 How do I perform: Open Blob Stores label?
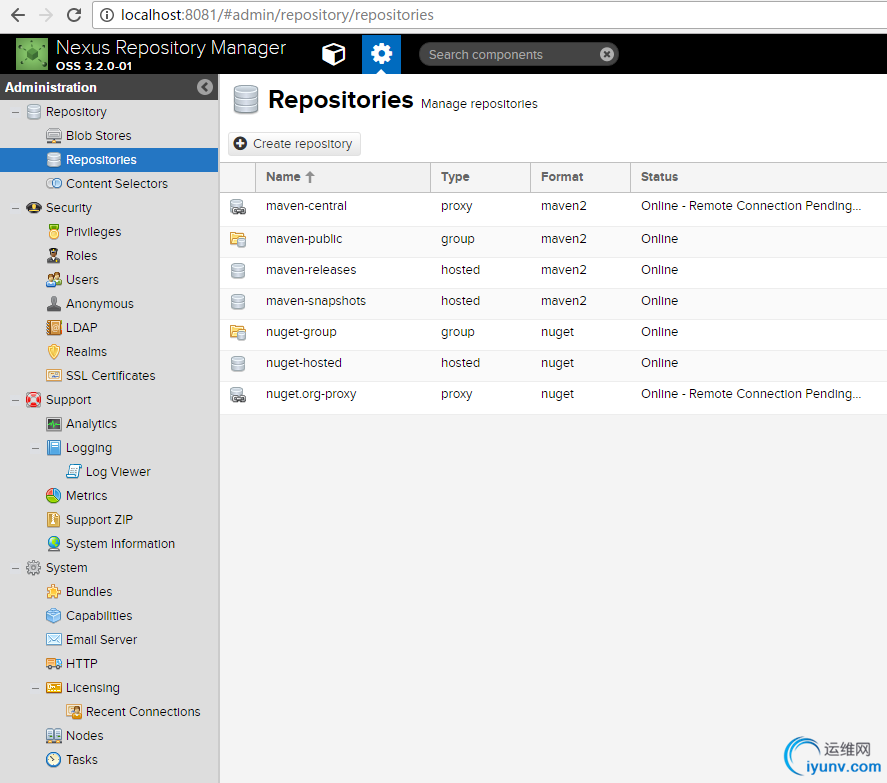pos(98,136)
